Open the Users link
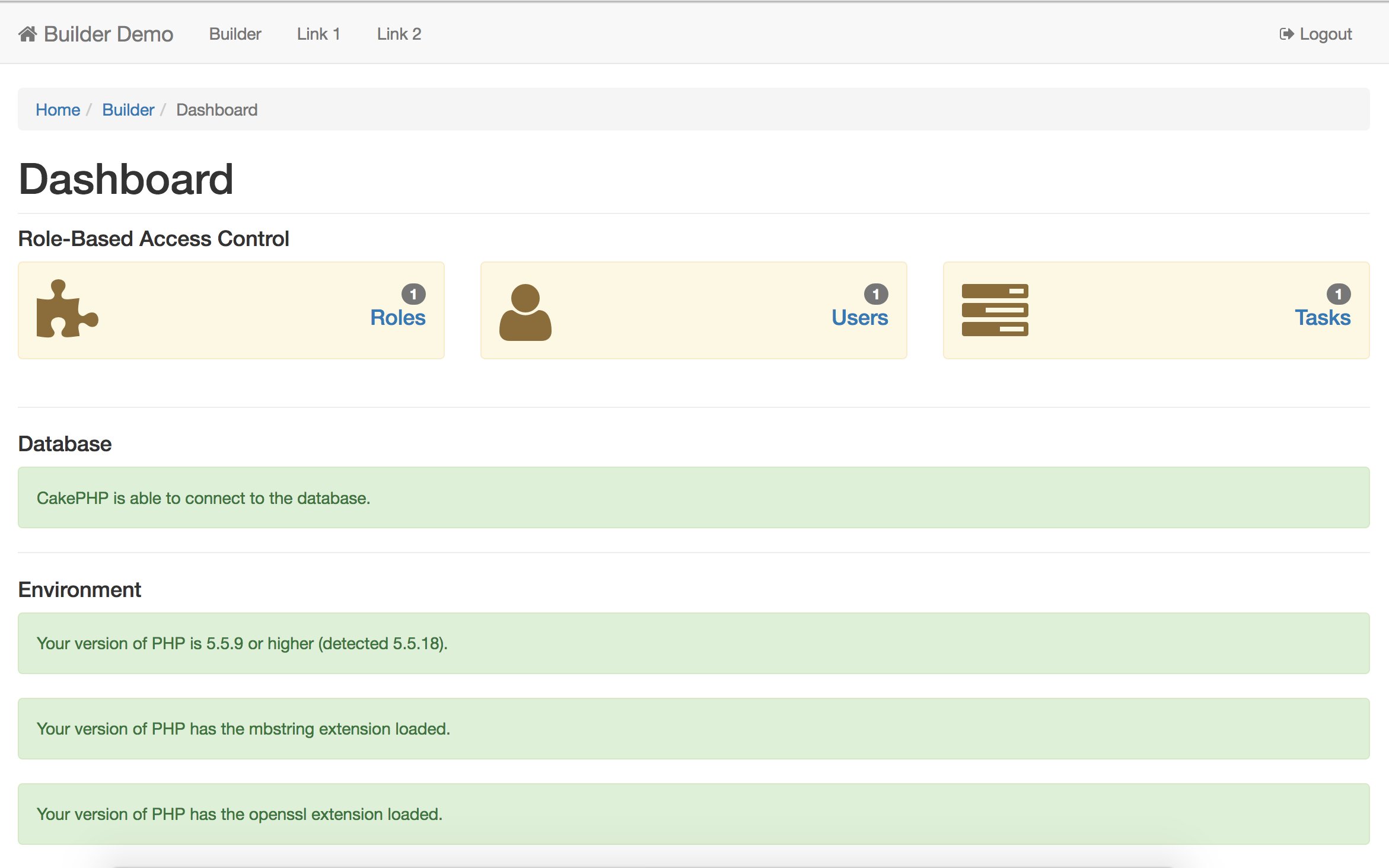The image size is (1389, 868). coord(859,318)
